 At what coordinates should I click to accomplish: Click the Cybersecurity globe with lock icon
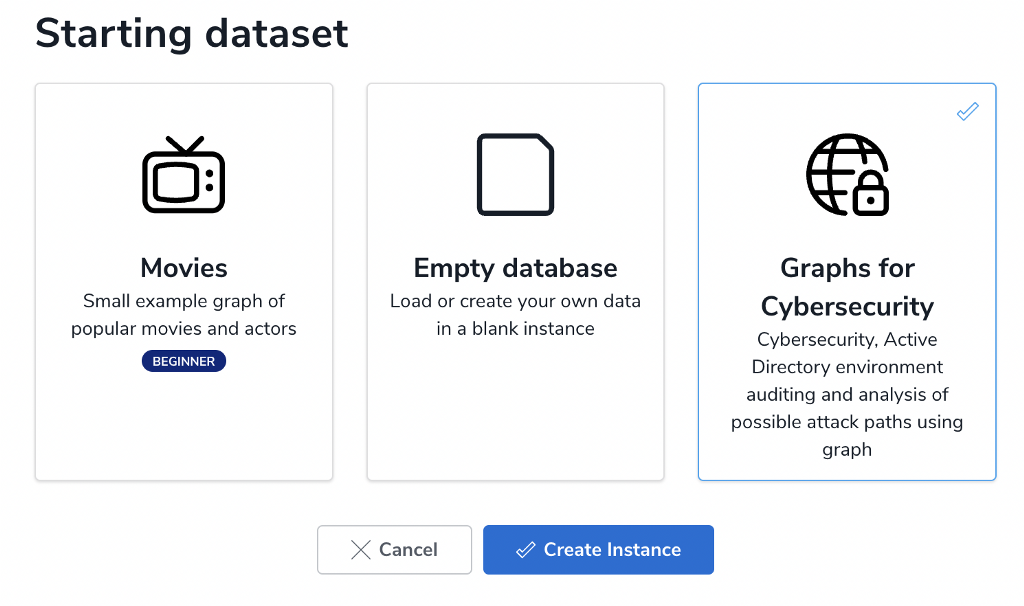pos(847,174)
